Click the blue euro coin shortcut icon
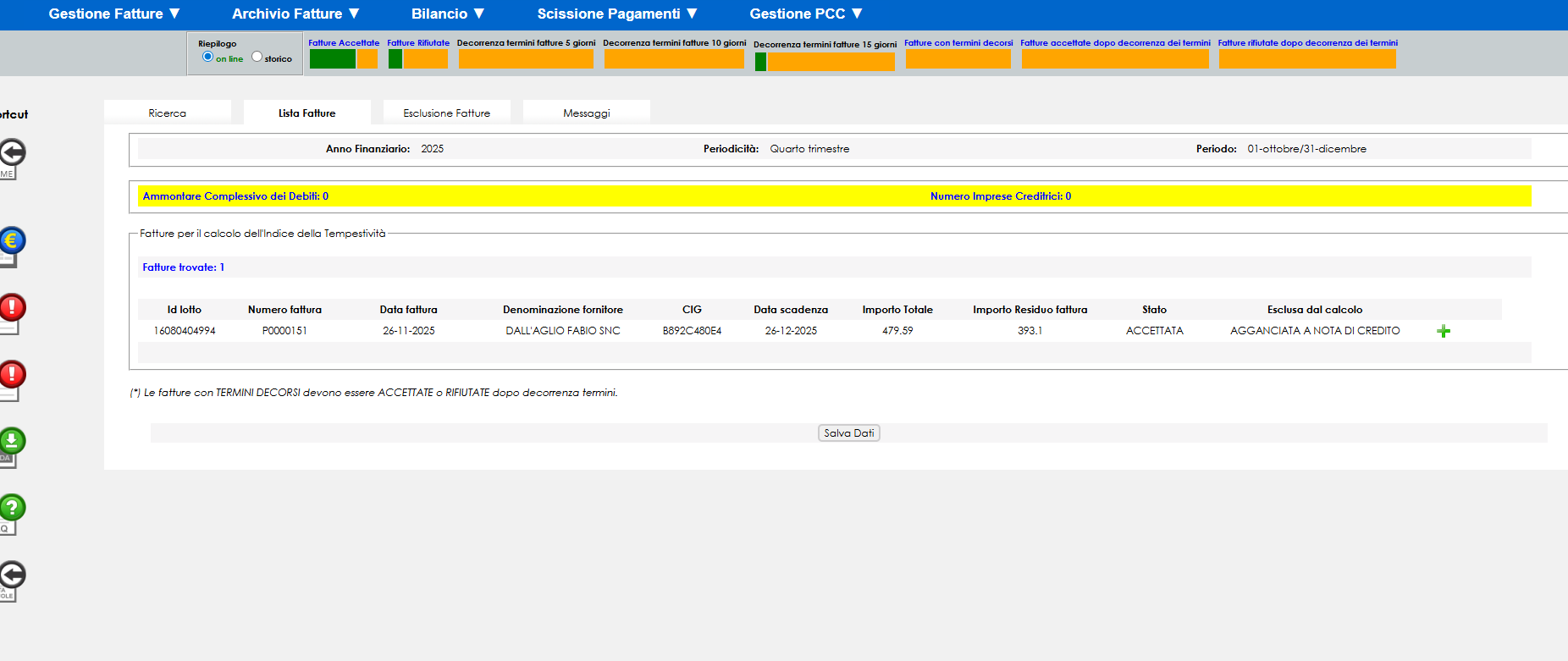Image resolution: width=1568 pixels, height=661 pixels. pyautogui.click(x=12, y=241)
